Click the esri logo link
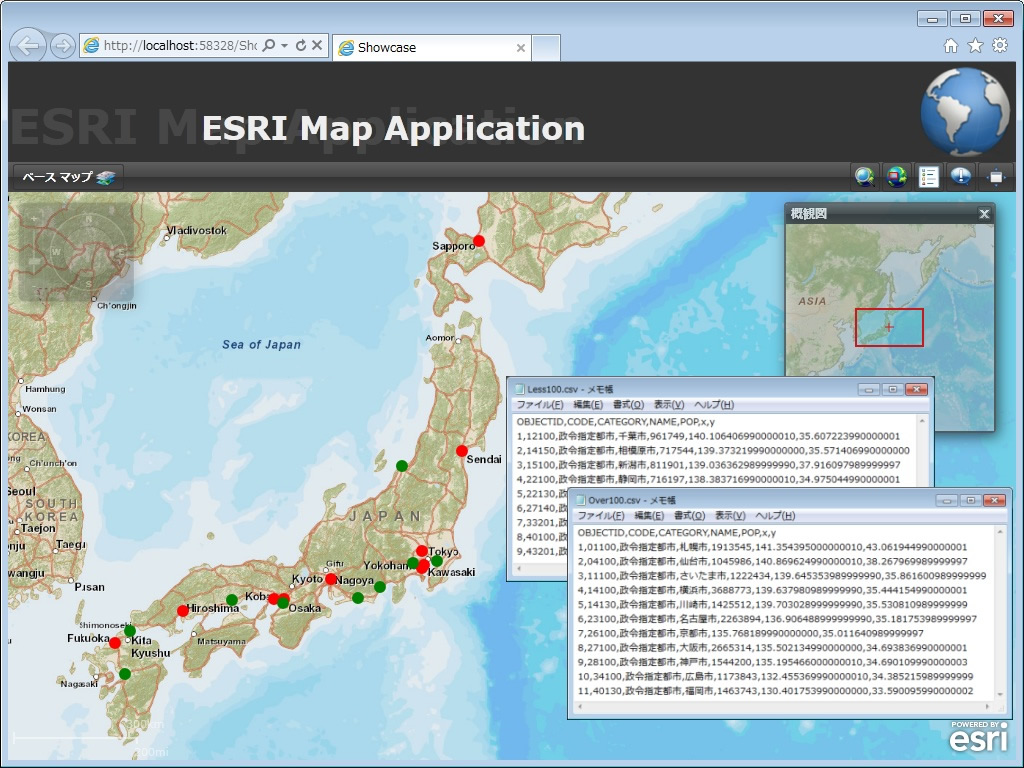The image size is (1024, 768). pos(978,737)
